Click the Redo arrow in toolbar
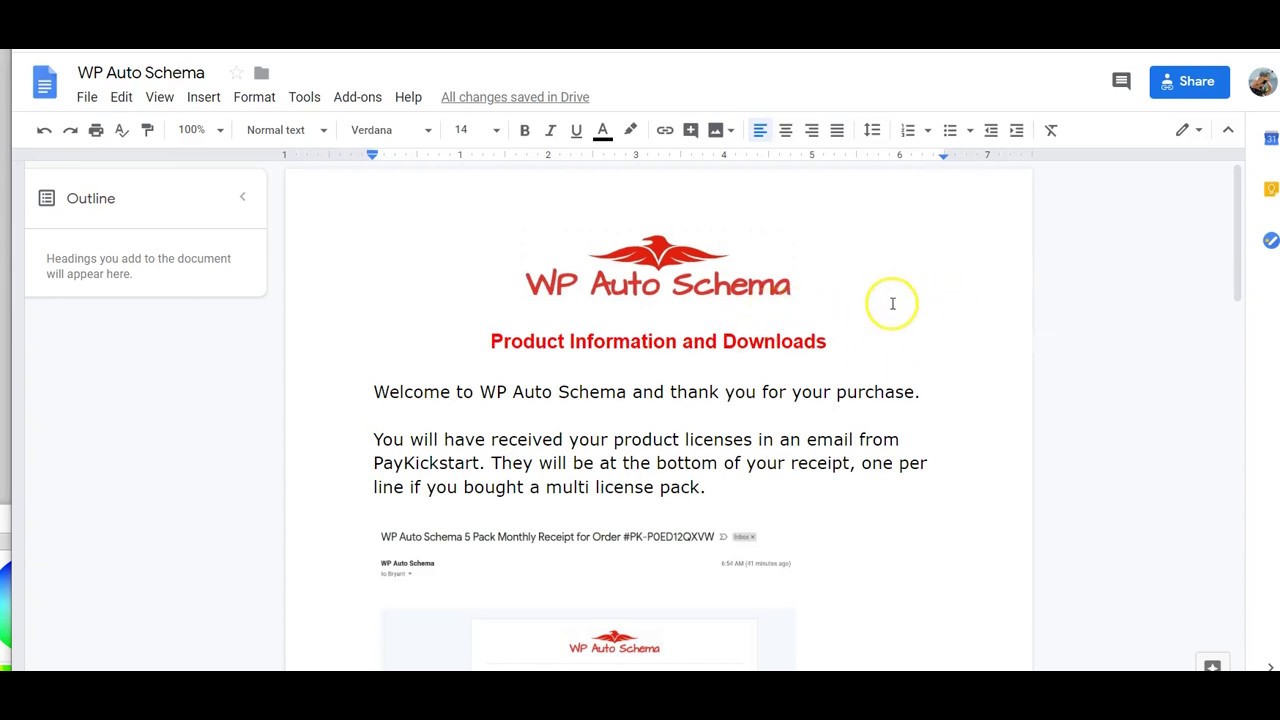The image size is (1280, 720). (70, 130)
